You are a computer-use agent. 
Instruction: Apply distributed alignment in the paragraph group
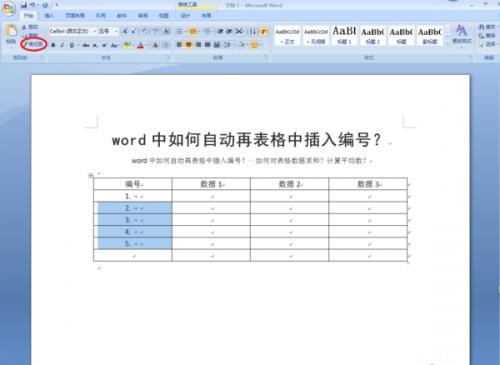pyautogui.click(x=217, y=45)
